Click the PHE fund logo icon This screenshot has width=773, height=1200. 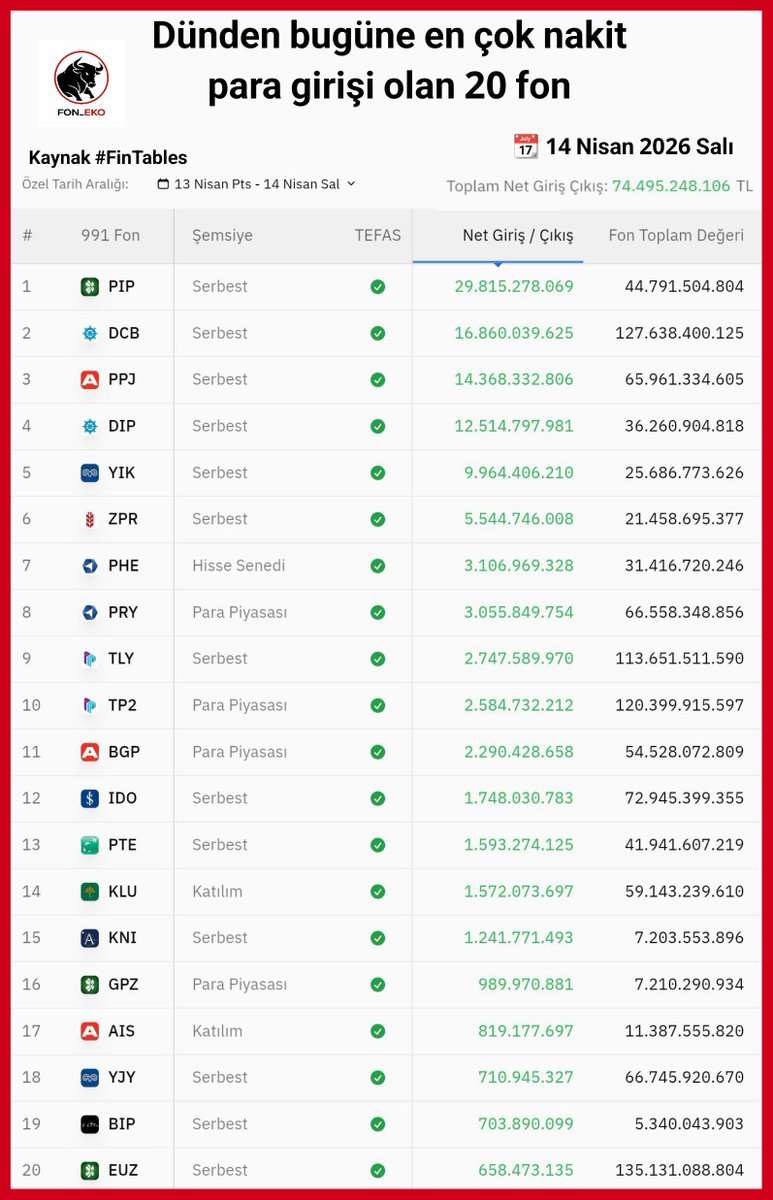(90, 566)
